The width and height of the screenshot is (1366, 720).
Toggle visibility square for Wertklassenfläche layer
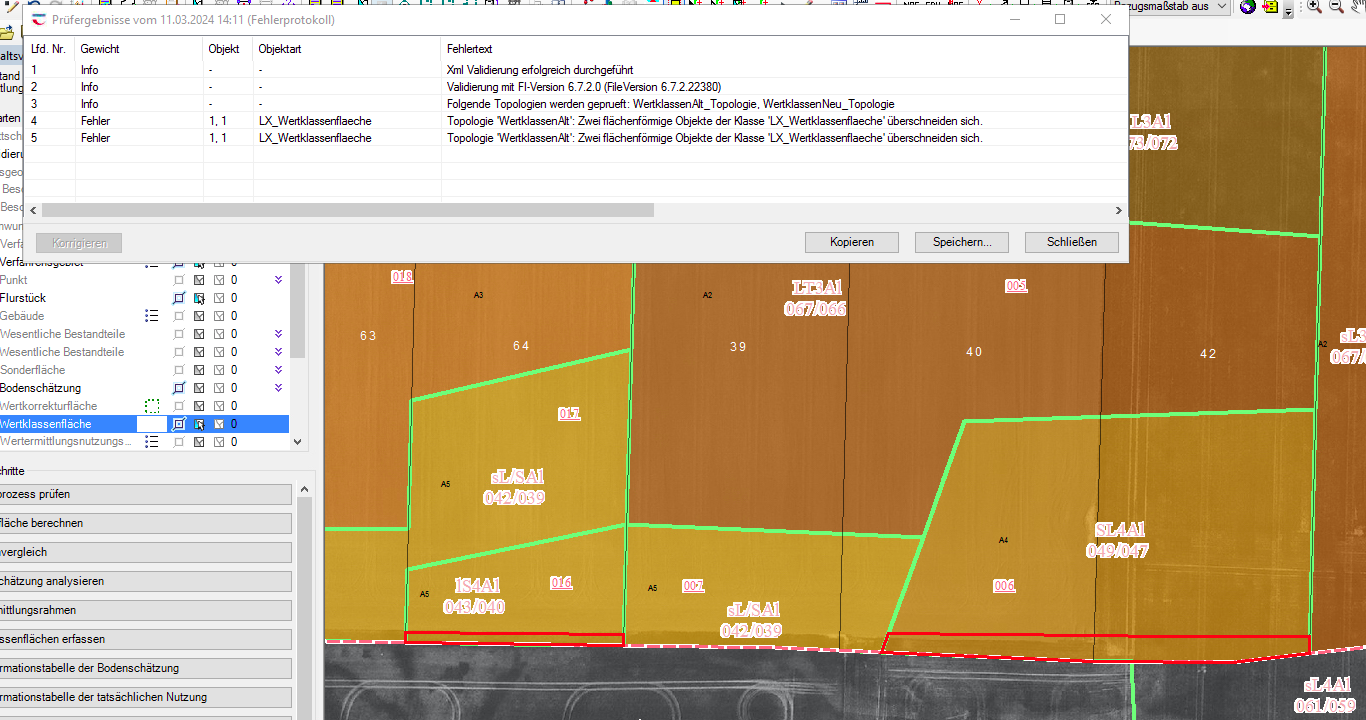coord(179,424)
